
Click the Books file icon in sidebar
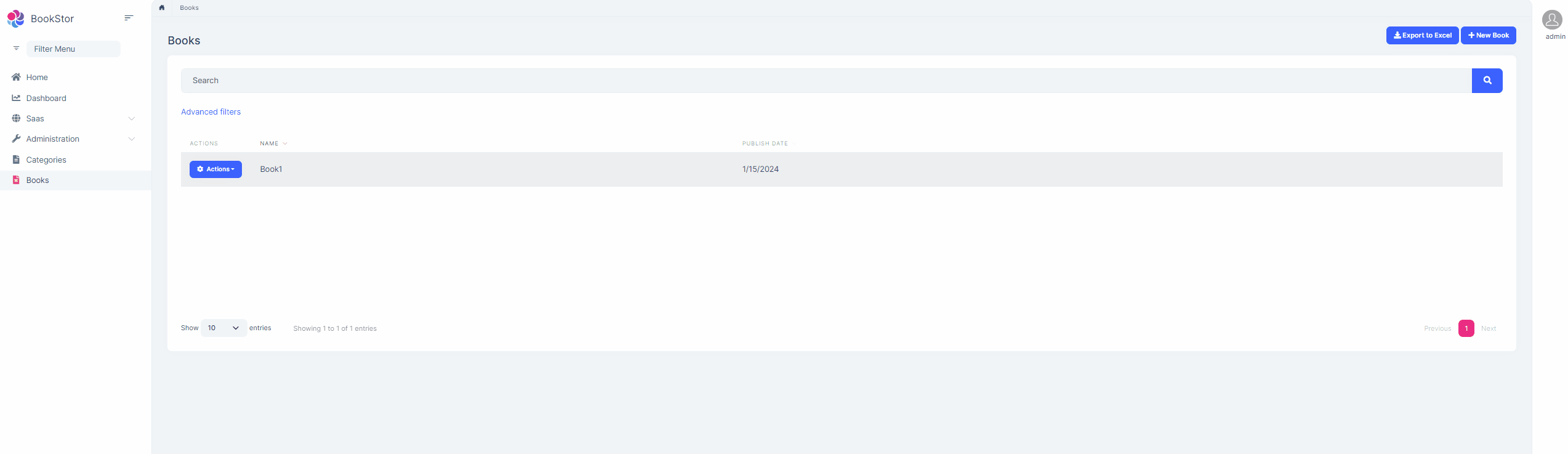[x=16, y=180]
